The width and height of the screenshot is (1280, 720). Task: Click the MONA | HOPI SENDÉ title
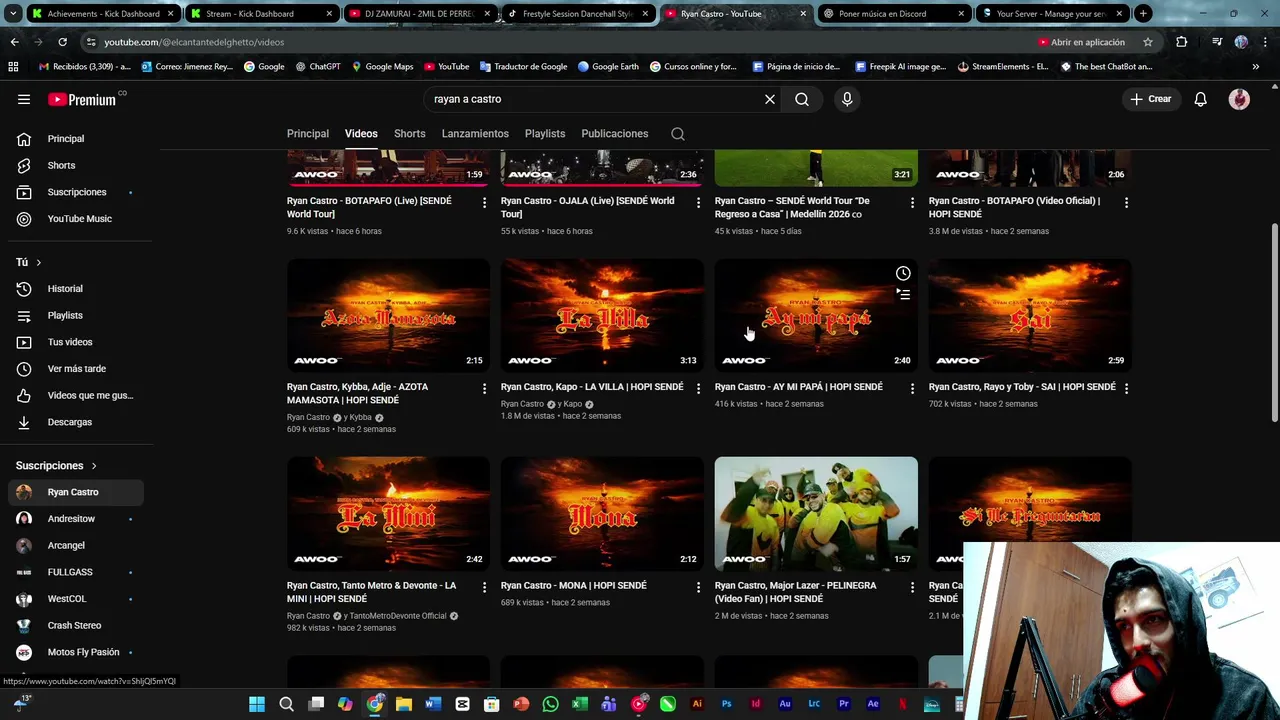coord(574,586)
